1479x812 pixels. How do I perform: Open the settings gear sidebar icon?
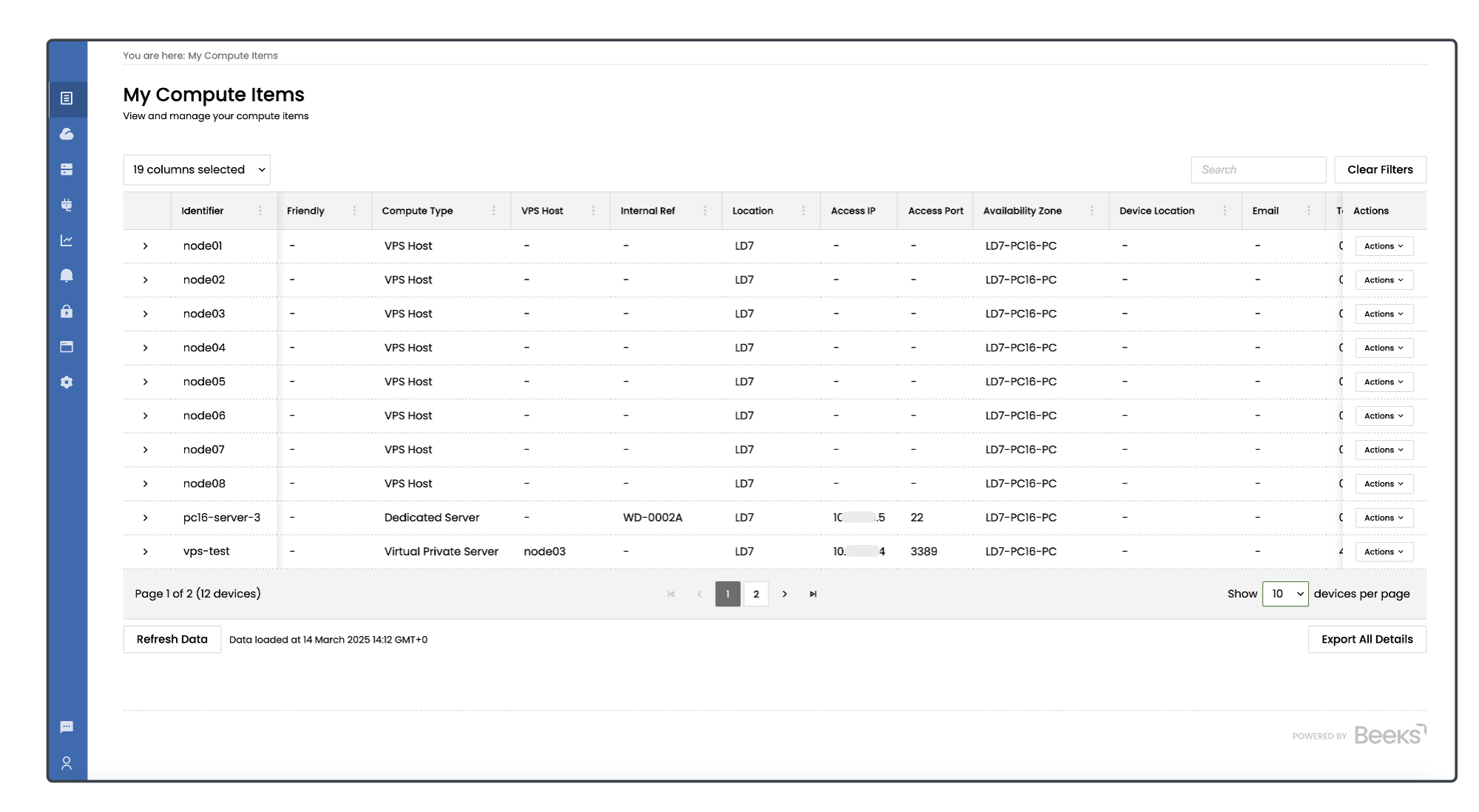[x=67, y=382]
